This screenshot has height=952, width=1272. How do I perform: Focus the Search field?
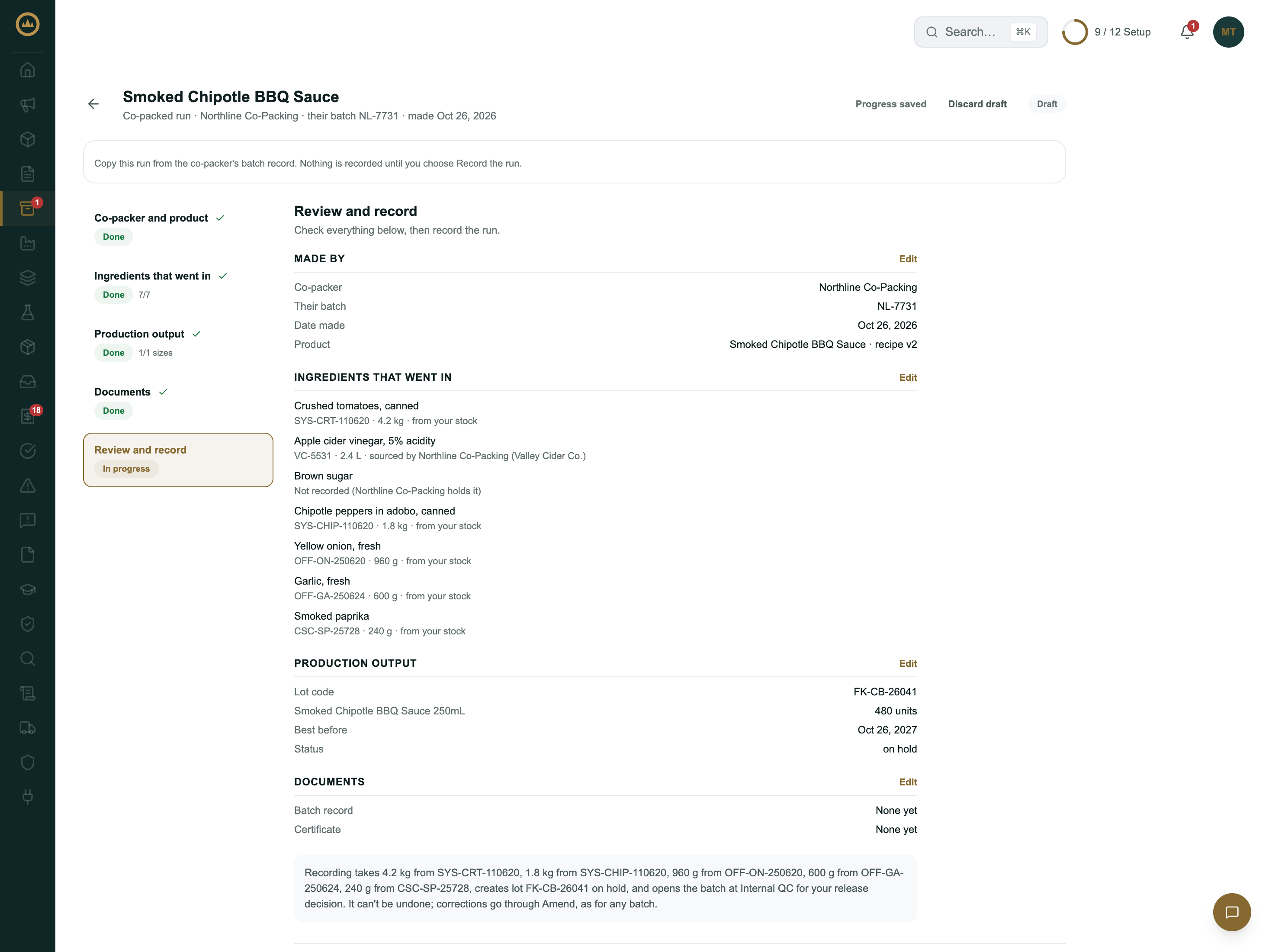[x=980, y=32]
